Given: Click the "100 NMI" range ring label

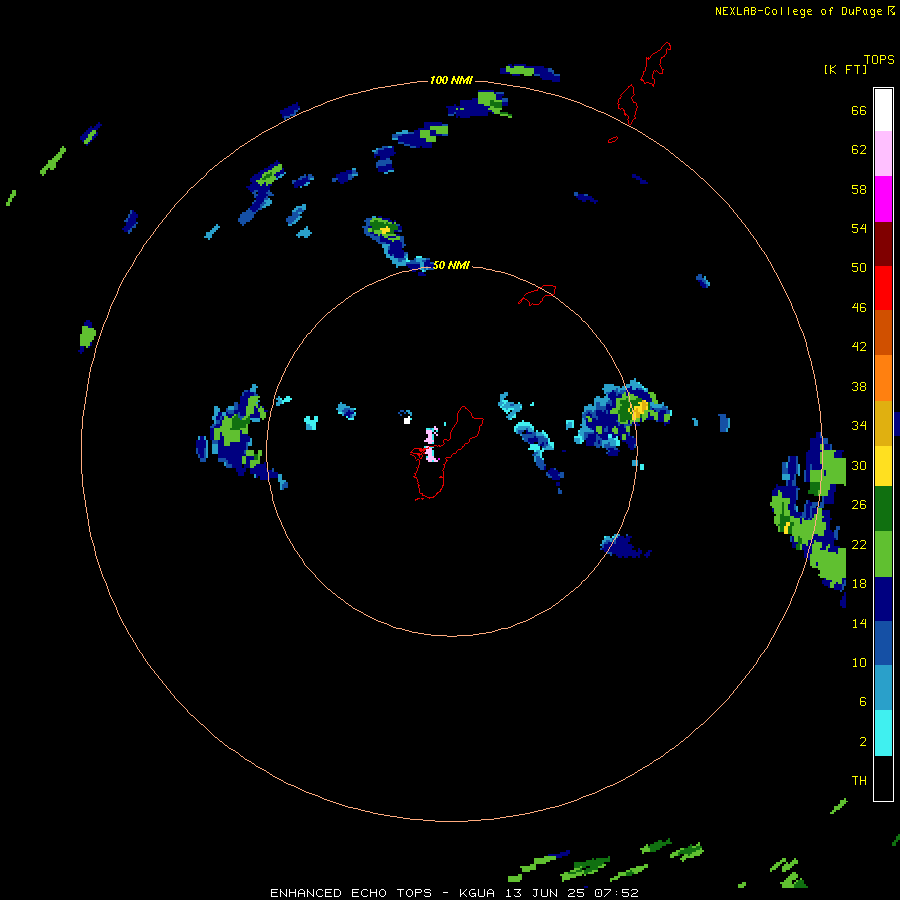Looking at the screenshot, I should point(451,80).
